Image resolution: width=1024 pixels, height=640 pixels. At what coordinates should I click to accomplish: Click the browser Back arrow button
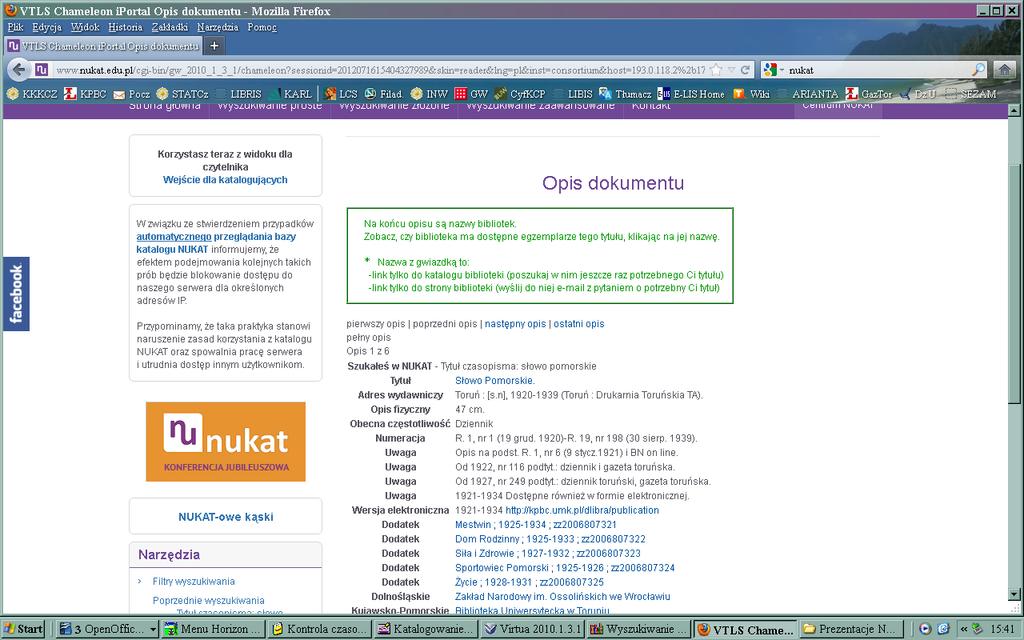(x=19, y=70)
